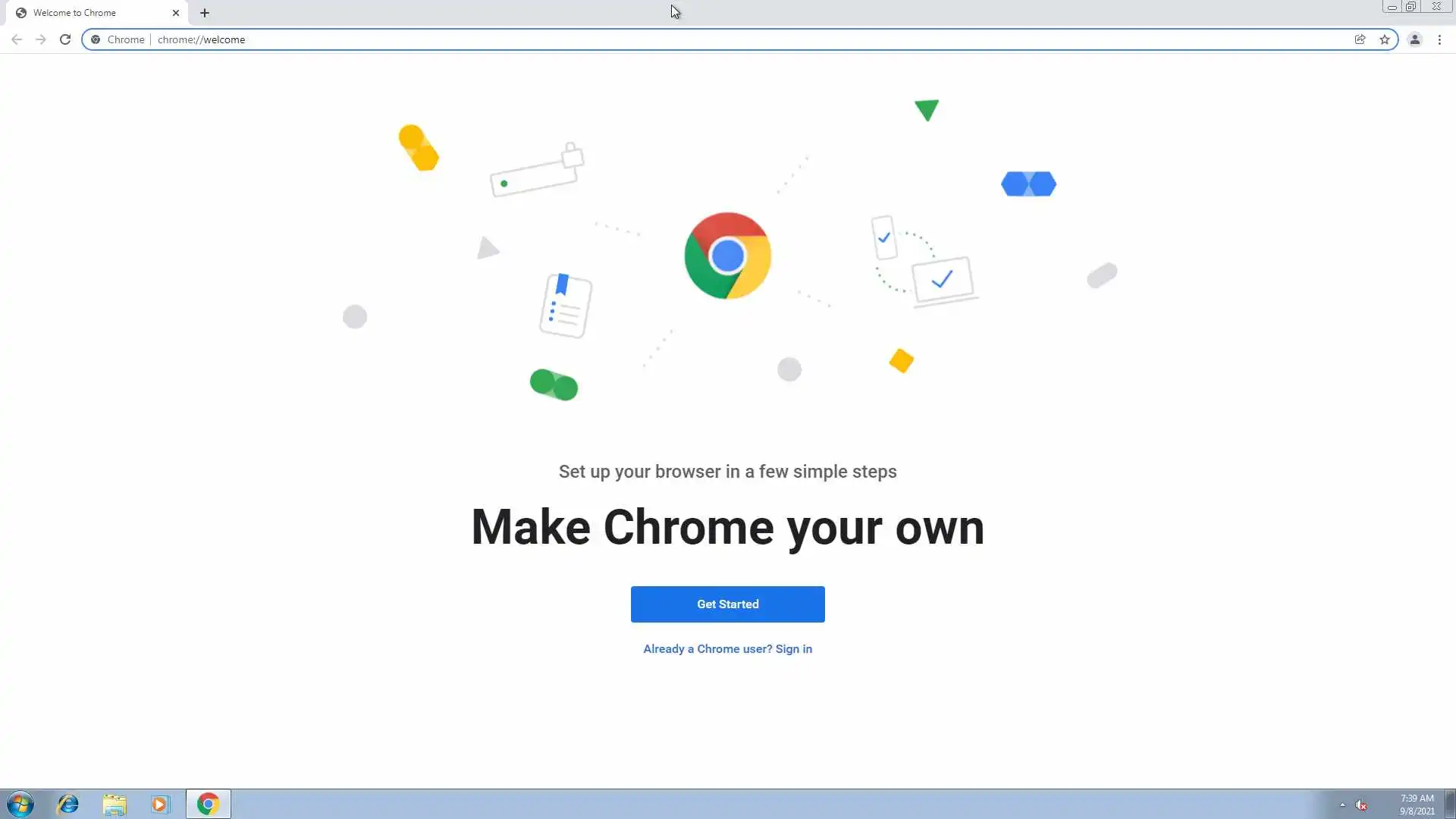
Task: Bookmark this page with the star icon
Action: tap(1385, 39)
